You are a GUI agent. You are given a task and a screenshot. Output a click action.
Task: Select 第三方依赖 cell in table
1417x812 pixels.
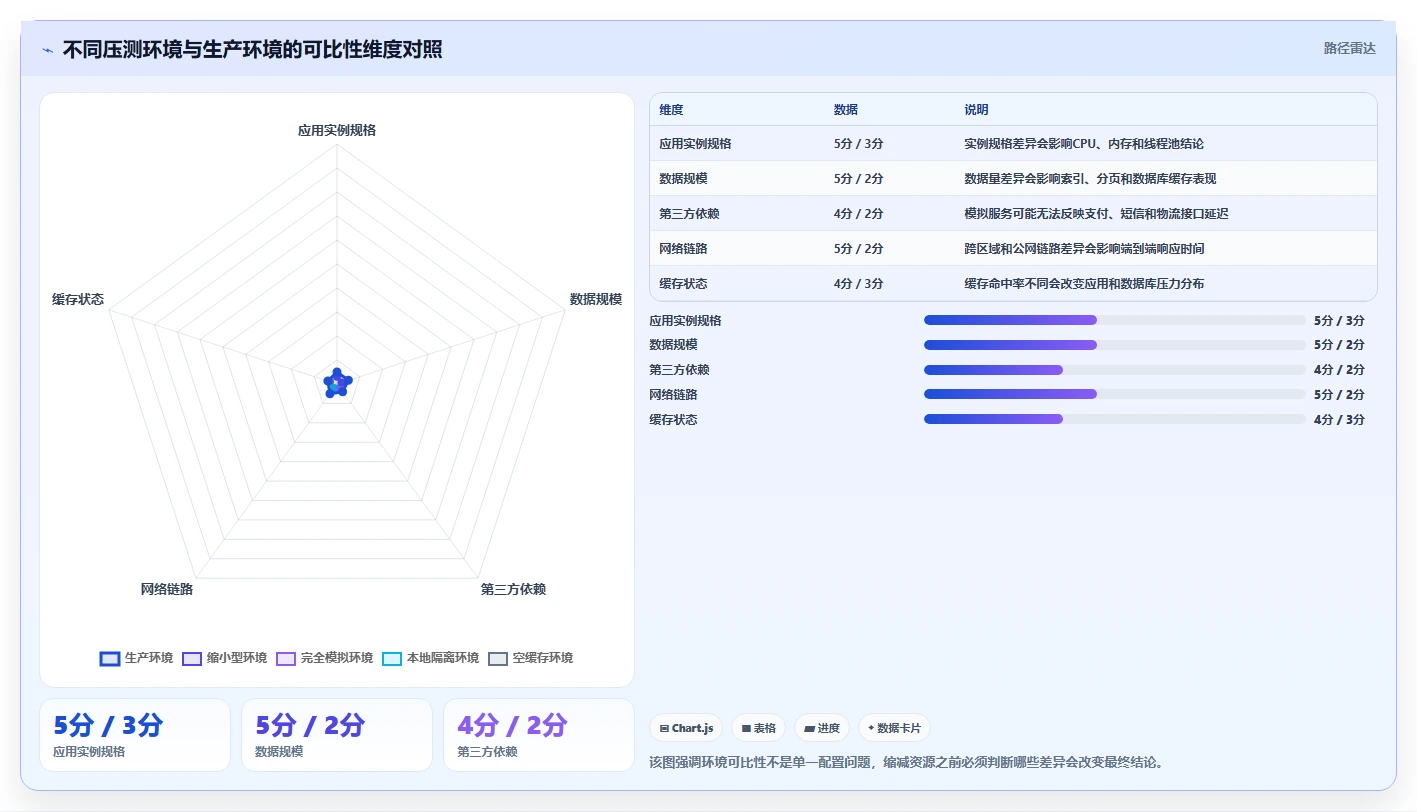(x=689, y=214)
